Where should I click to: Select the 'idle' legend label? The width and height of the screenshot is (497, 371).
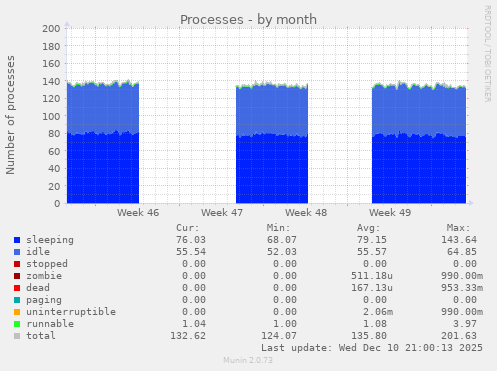[x=38, y=252]
